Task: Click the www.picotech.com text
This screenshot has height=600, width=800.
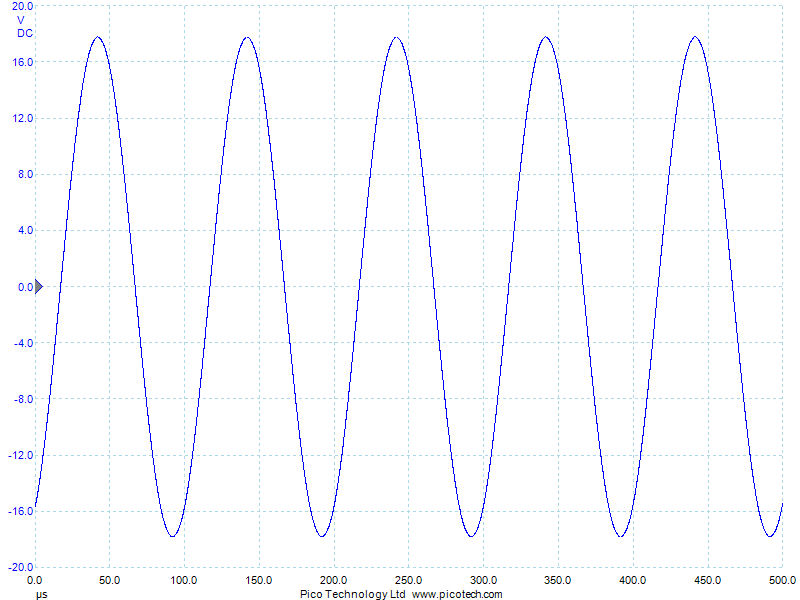Action: 457,594
